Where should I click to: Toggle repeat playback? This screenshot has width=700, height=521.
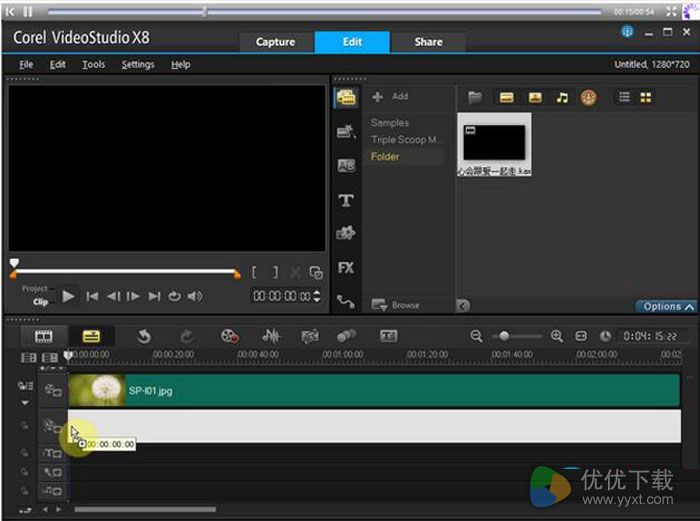coord(175,296)
